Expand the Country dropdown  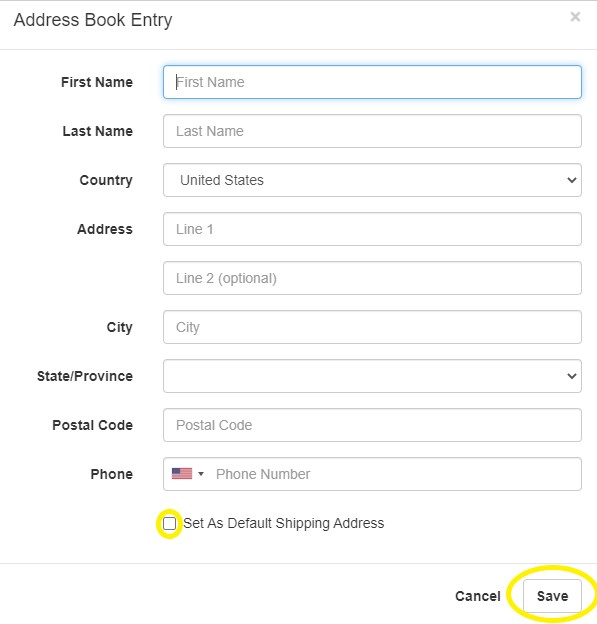tap(372, 180)
